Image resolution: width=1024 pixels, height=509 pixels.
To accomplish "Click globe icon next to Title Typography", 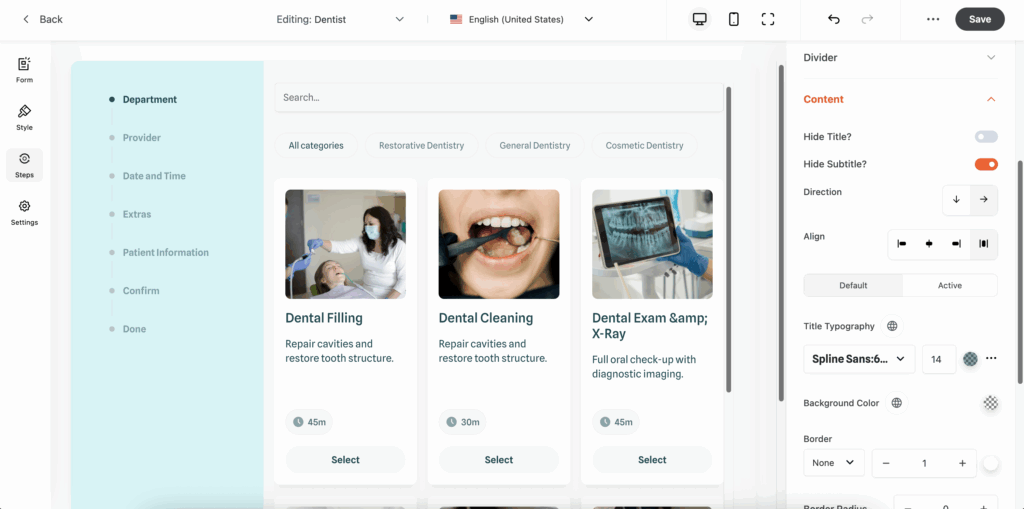I will (x=892, y=326).
